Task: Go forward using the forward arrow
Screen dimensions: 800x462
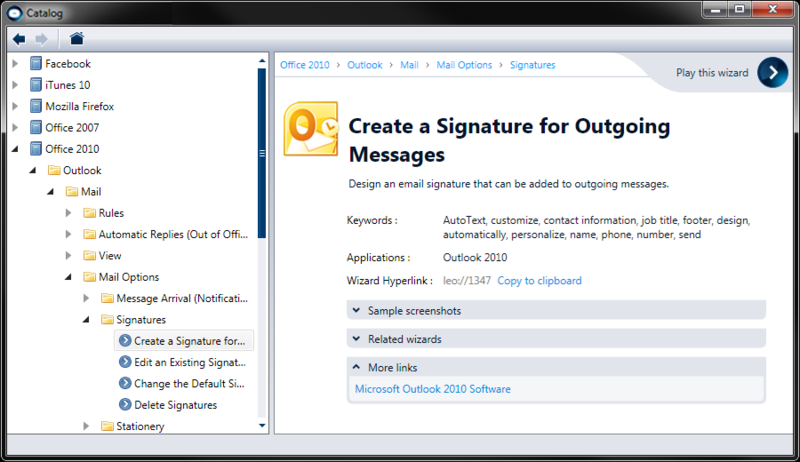Action: (41, 39)
